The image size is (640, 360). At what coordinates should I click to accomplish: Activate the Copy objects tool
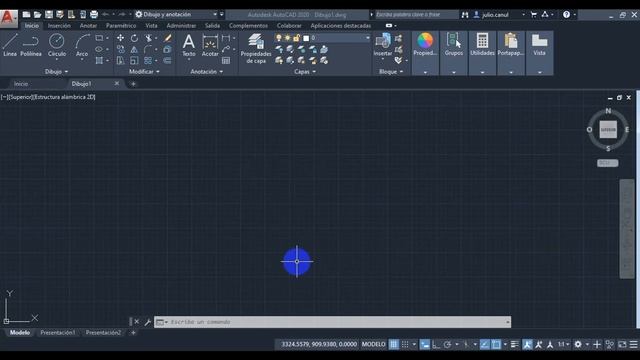[x=120, y=49]
